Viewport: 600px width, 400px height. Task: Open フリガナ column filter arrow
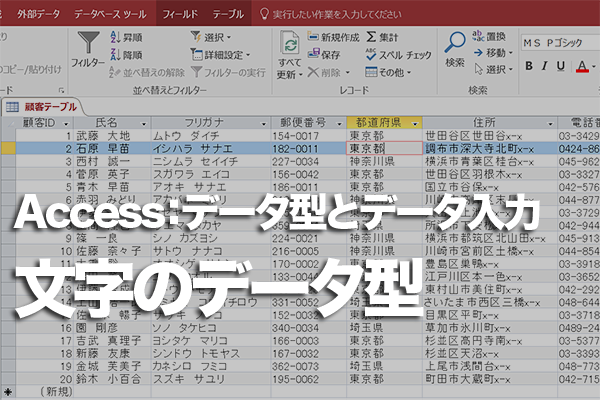[x=263, y=124]
